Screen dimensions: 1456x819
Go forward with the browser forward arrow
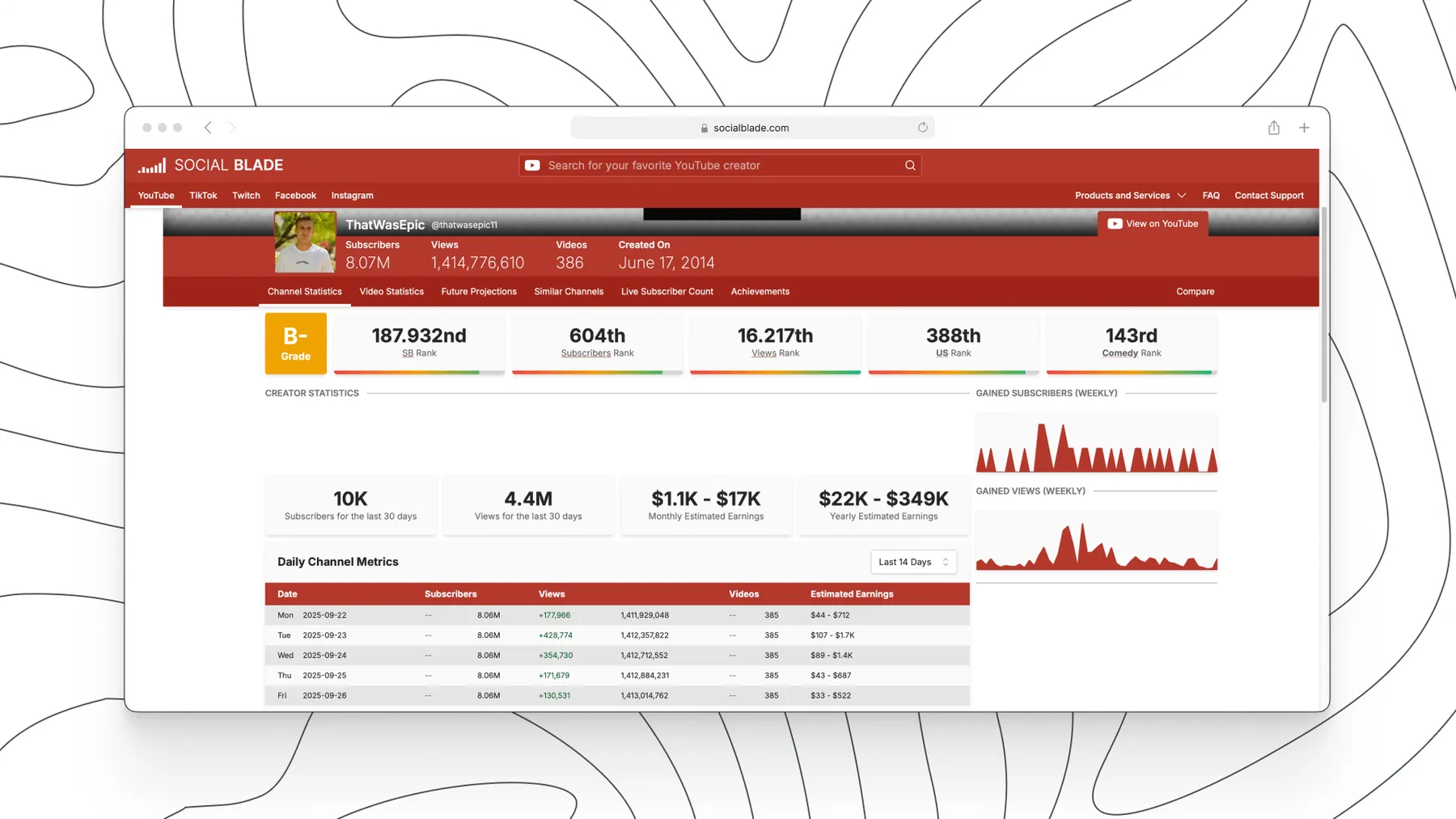232,128
